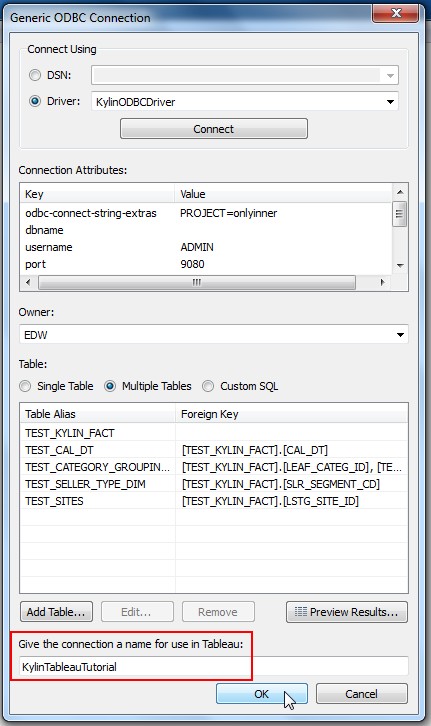Open Preview Results with the grid icon
This screenshot has height=726, width=431.
(x=347, y=612)
